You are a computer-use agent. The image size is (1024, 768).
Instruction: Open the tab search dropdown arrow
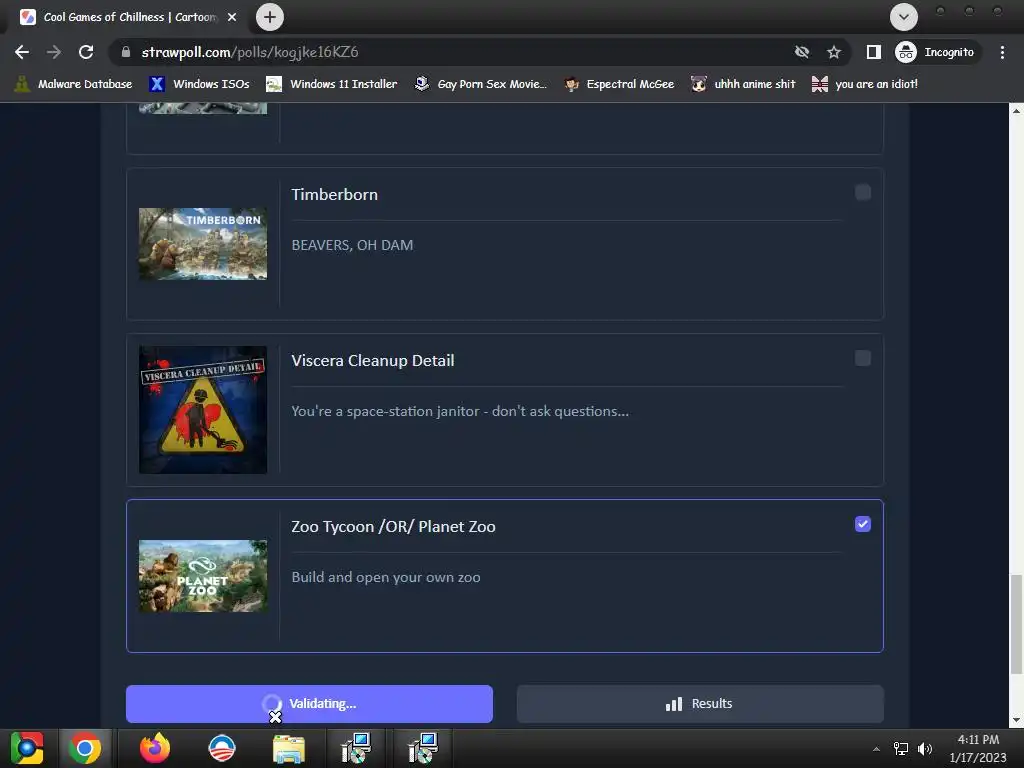pos(904,17)
